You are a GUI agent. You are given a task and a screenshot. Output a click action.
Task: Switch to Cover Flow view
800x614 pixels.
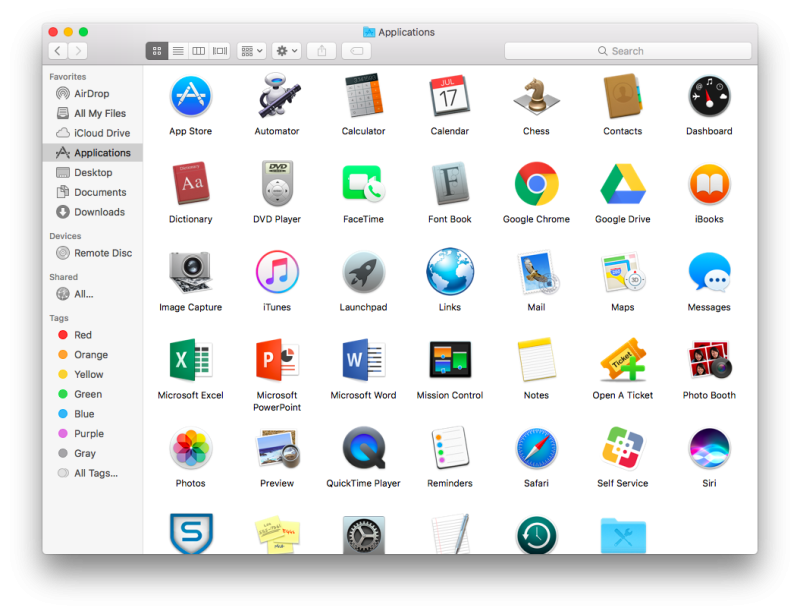coord(219,50)
